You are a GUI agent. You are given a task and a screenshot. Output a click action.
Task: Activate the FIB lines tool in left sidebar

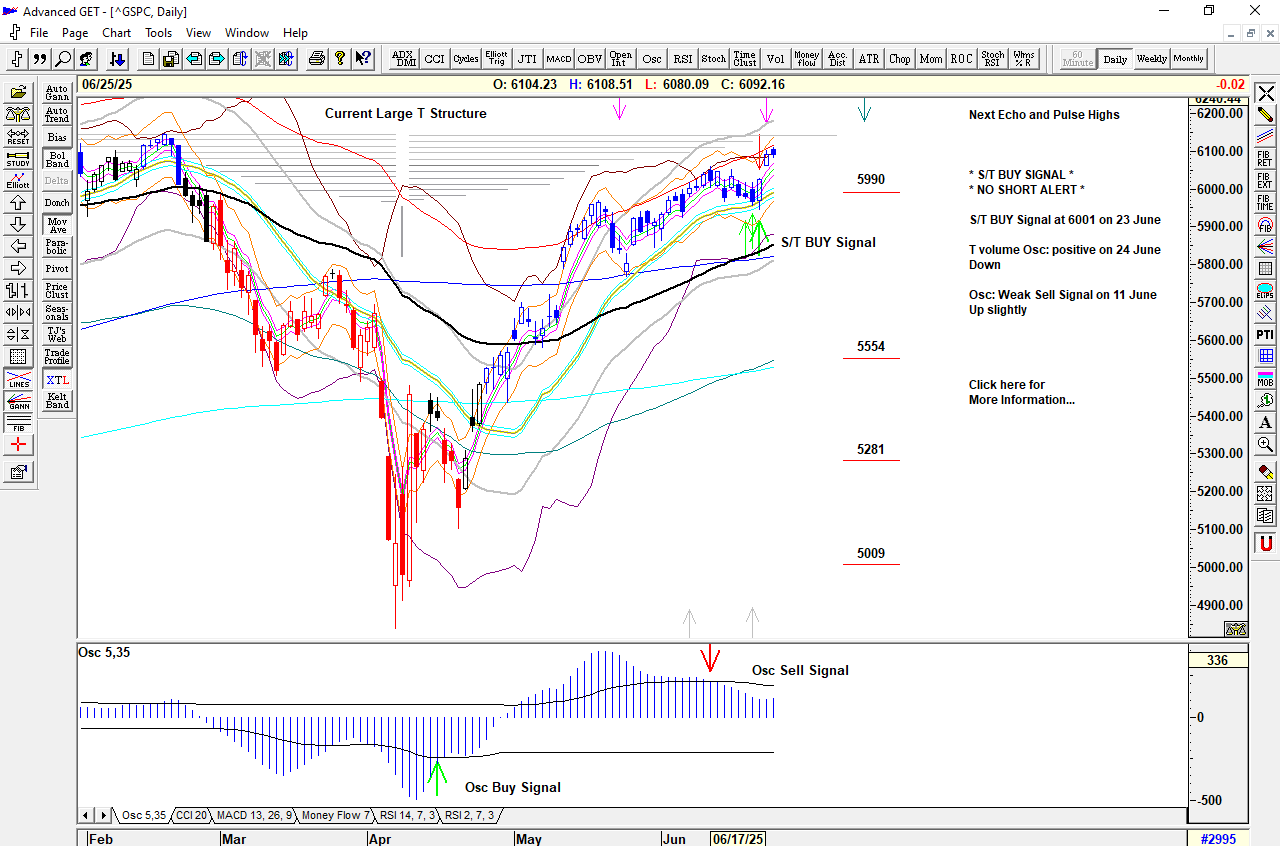[18, 423]
